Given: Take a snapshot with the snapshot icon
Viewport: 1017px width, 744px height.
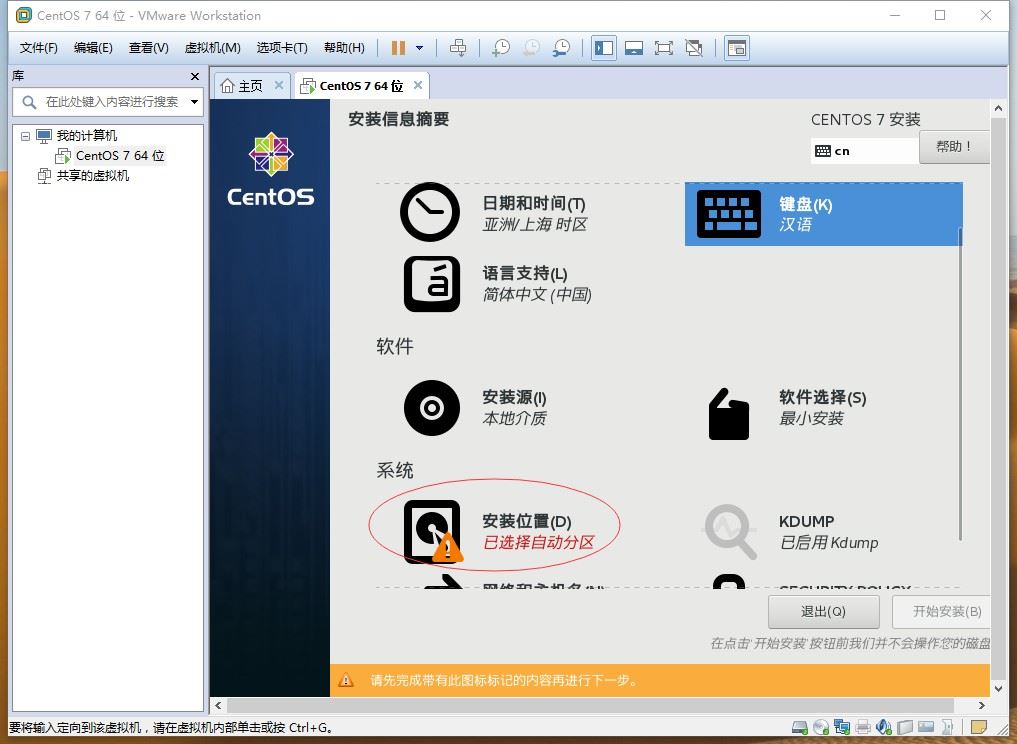Looking at the screenshot, I should tap(500, 48).
